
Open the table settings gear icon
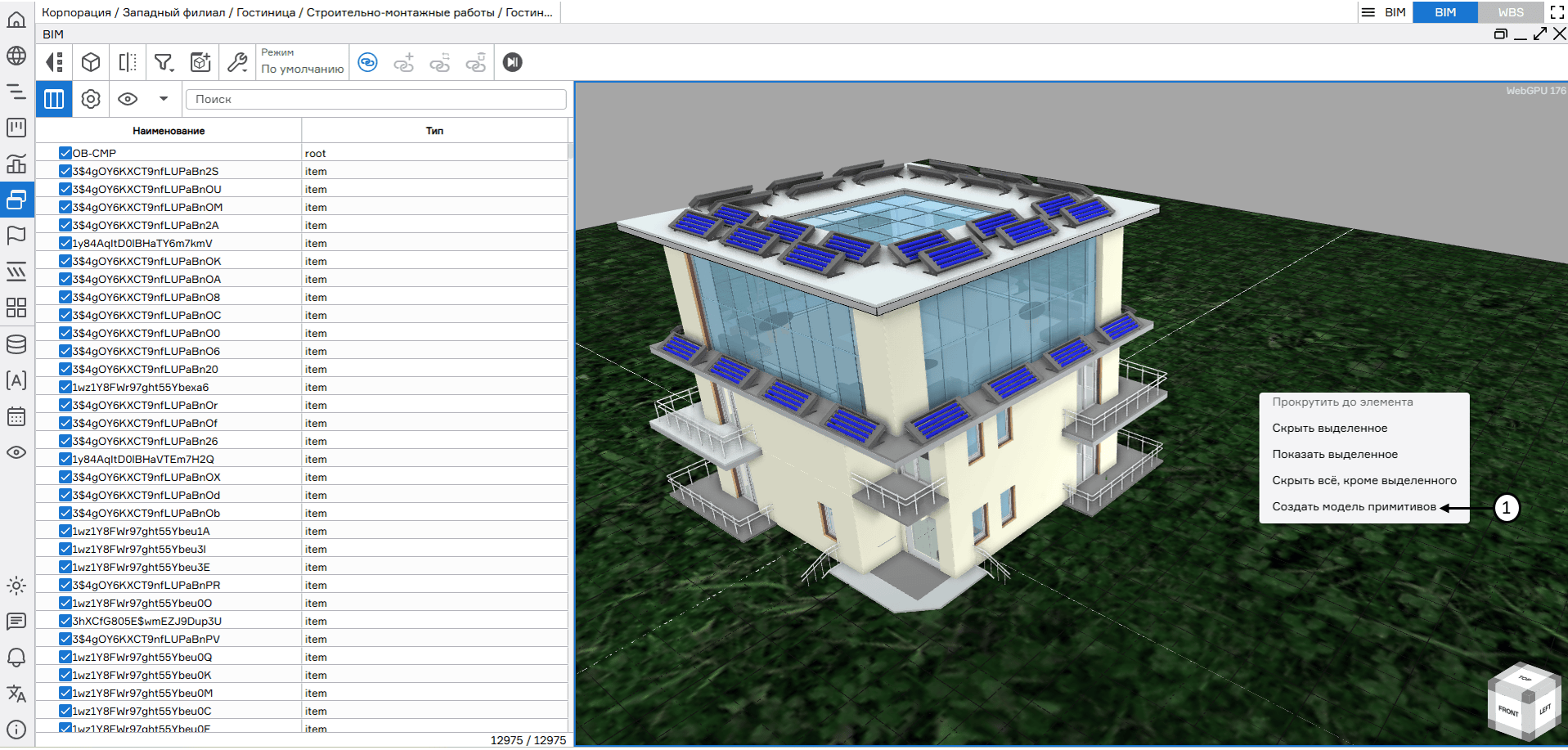pyautogui.click(x=91, y=99)
